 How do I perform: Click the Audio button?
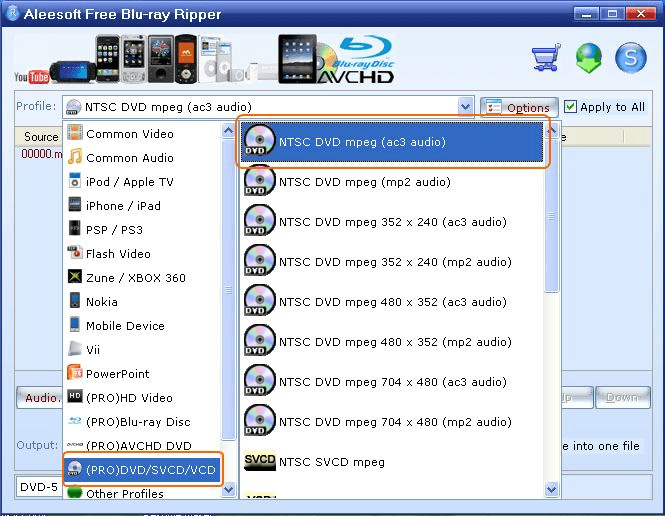click(40, 397)
